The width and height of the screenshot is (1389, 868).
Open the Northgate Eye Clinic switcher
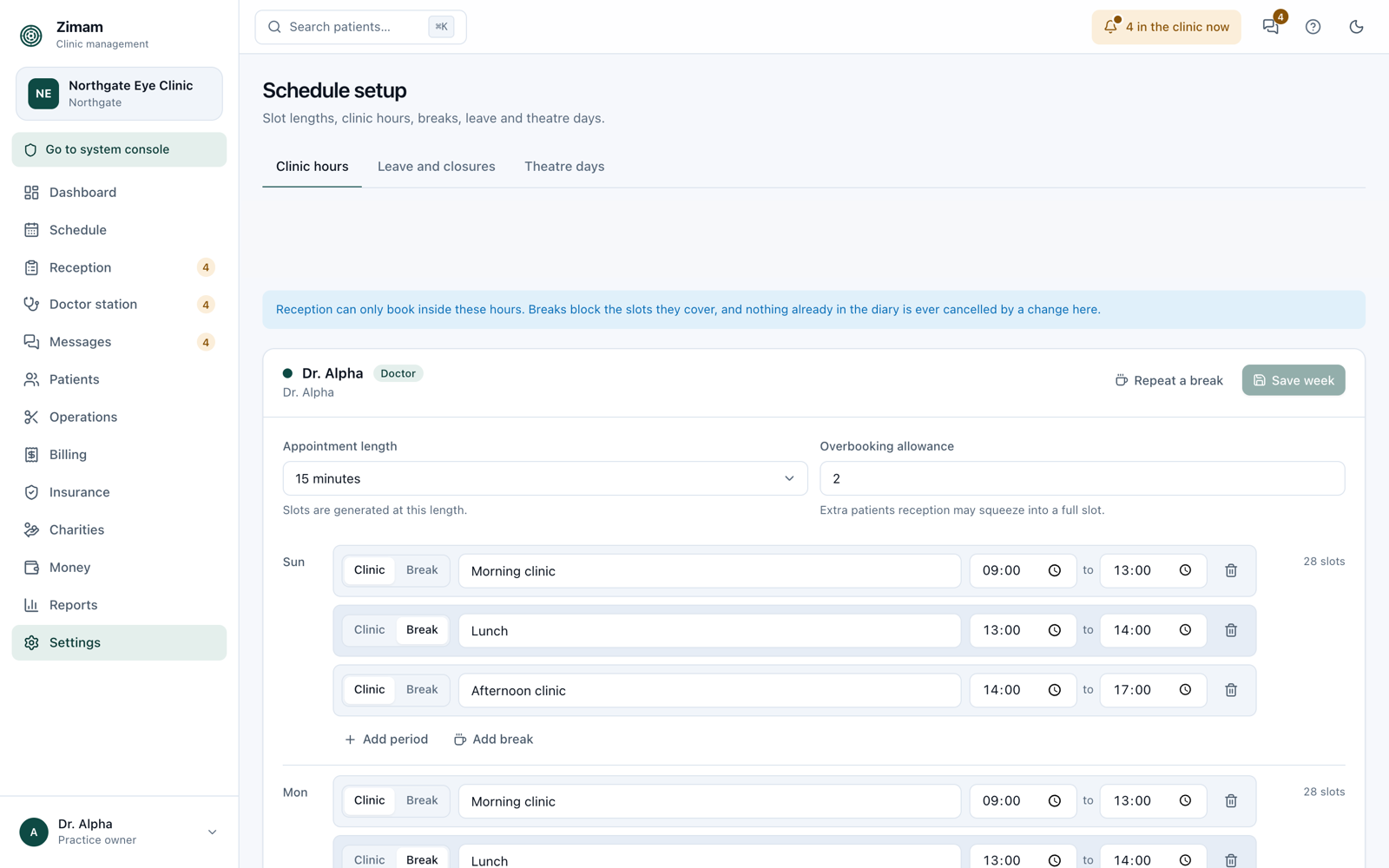[x=119, y=94]
